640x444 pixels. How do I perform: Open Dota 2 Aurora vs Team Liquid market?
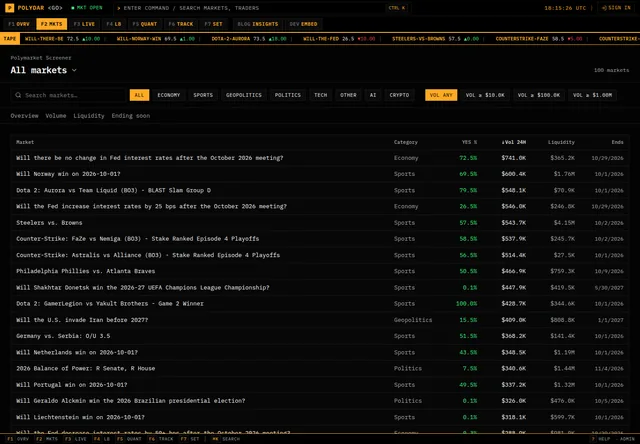pos(320,190)
